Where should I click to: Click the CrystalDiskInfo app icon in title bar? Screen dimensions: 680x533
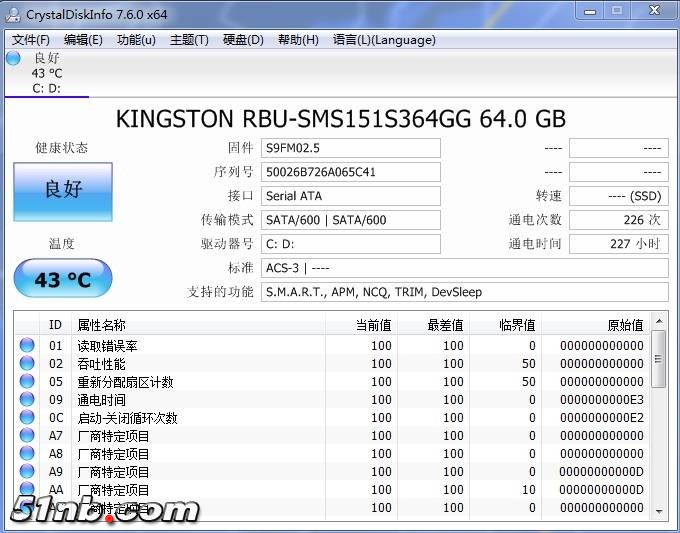[x=13, y=11]
